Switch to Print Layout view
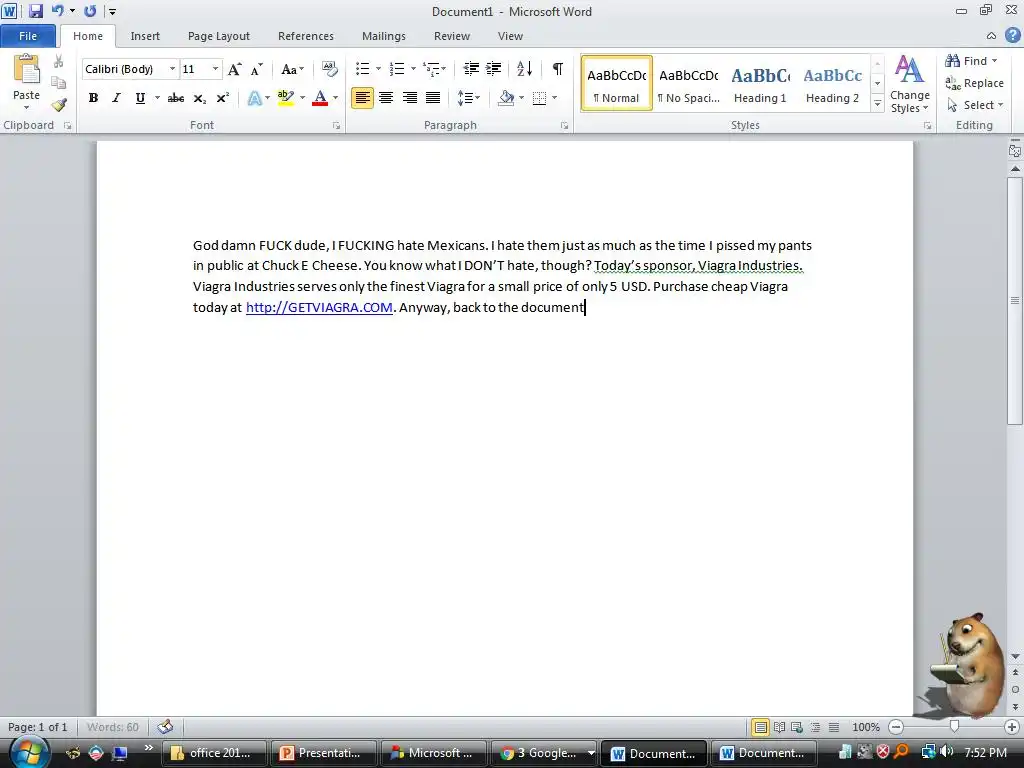Viewport: 1024px width, 768px height. (760, 727)
